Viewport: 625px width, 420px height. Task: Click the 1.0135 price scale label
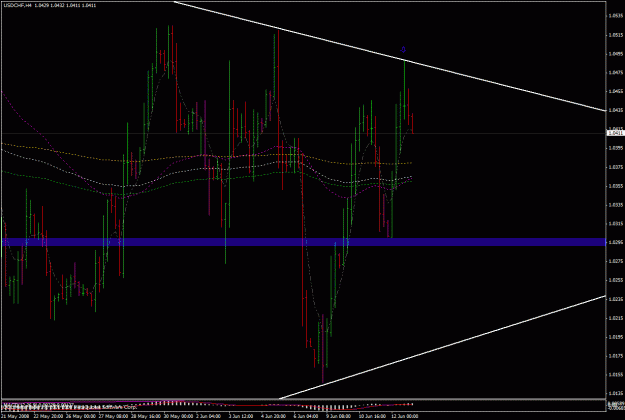[615, 394]
